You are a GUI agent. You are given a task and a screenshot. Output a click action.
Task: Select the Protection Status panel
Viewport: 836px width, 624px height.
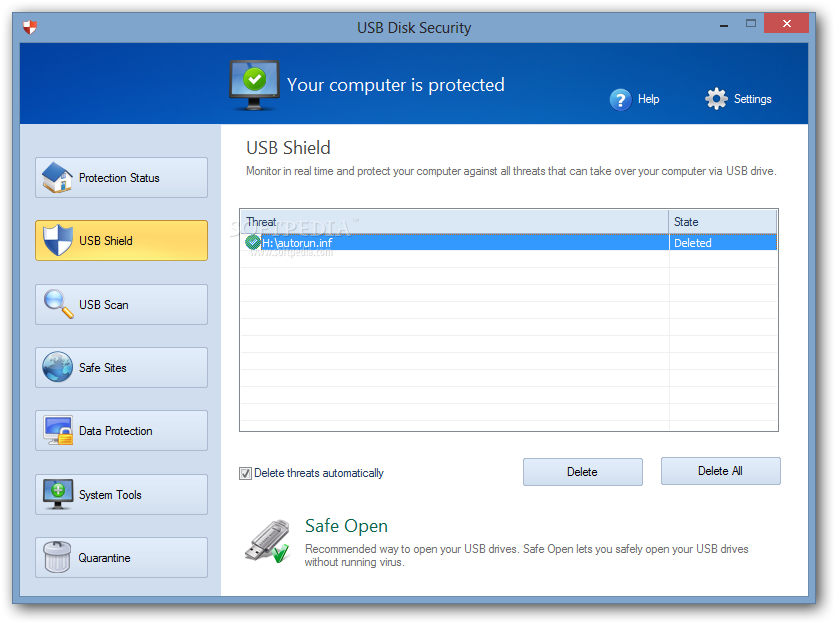pyautogui.click(x=120, y=177)
